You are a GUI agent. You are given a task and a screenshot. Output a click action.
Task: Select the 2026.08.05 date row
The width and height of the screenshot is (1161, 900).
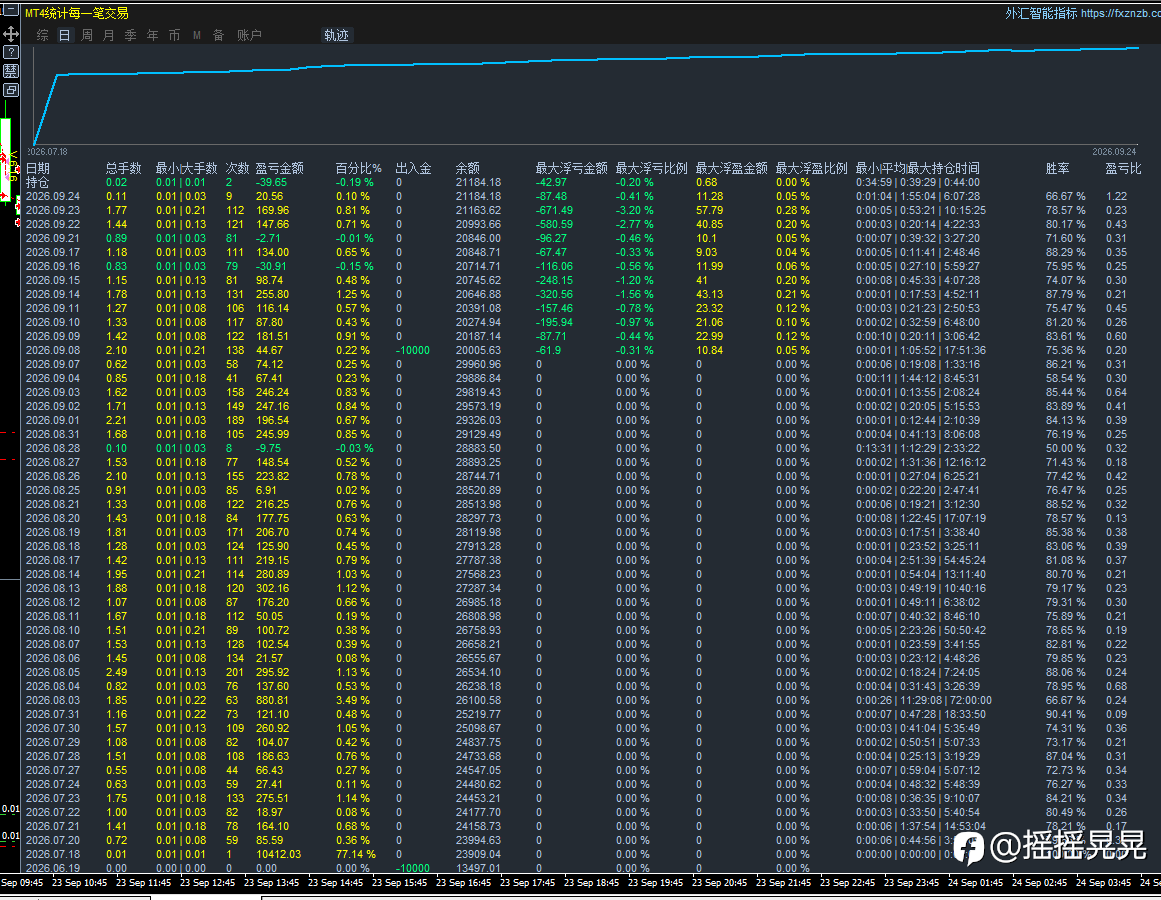click(x=53, y=672)
